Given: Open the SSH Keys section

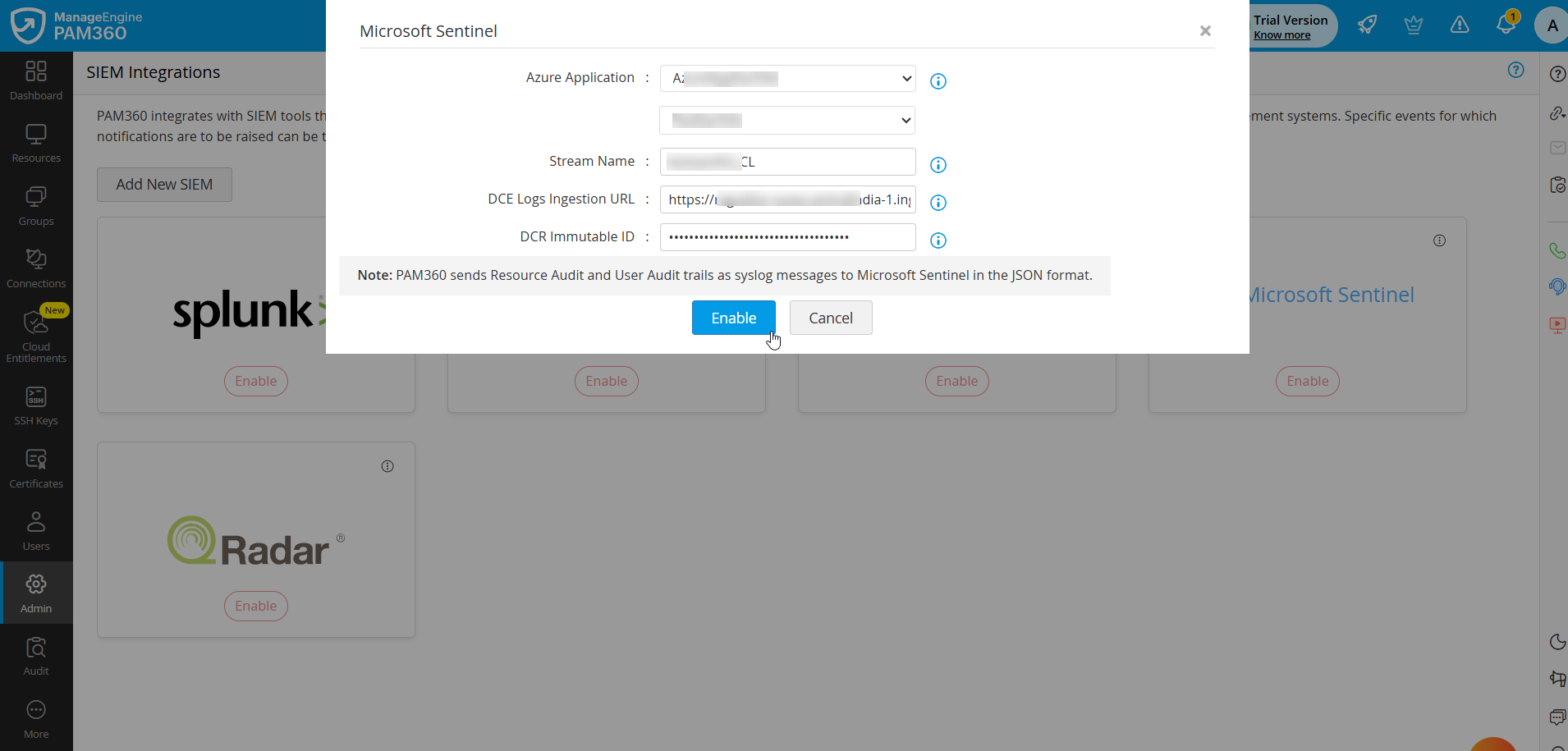Looking at the screenshot, I should [x=36, y=404].
